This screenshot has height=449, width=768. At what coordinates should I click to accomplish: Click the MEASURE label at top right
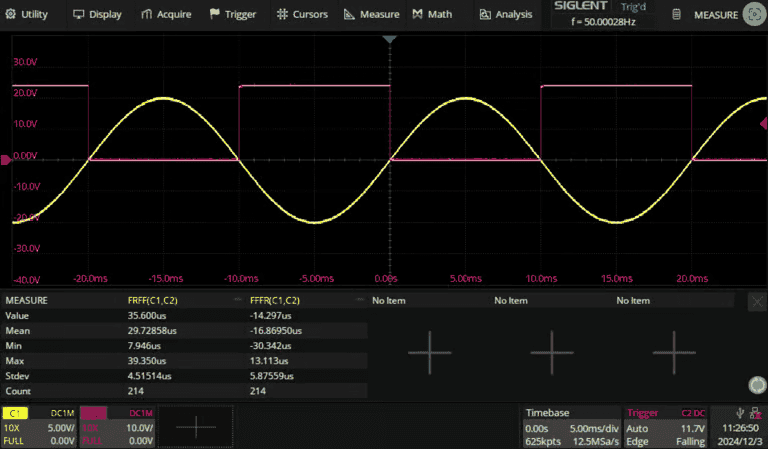click(716, 15)
